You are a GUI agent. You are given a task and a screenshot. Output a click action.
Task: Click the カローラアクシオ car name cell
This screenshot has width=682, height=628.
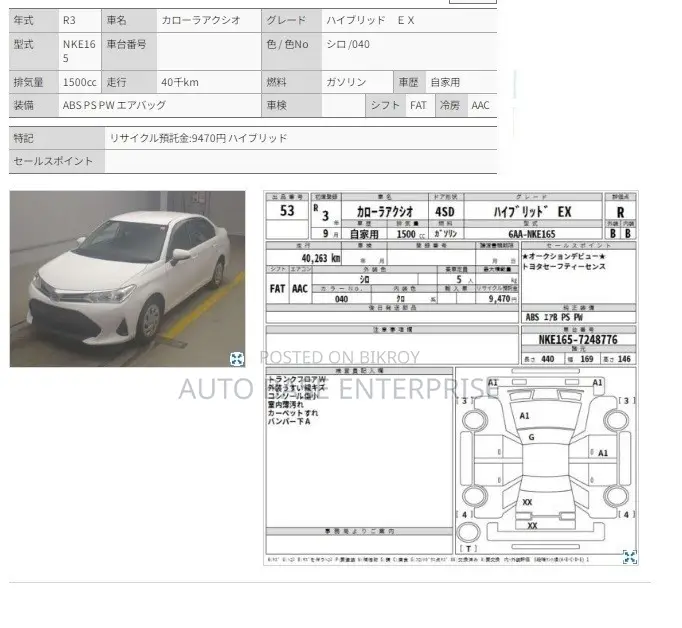click(209, 20)
